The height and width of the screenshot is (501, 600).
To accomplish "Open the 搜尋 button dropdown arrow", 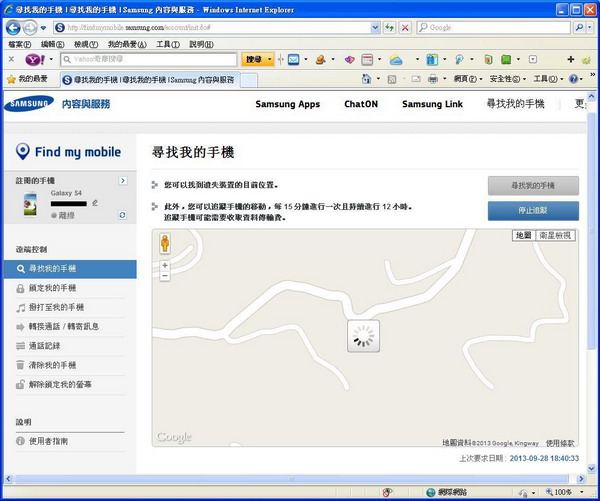I will coord(269,59).
